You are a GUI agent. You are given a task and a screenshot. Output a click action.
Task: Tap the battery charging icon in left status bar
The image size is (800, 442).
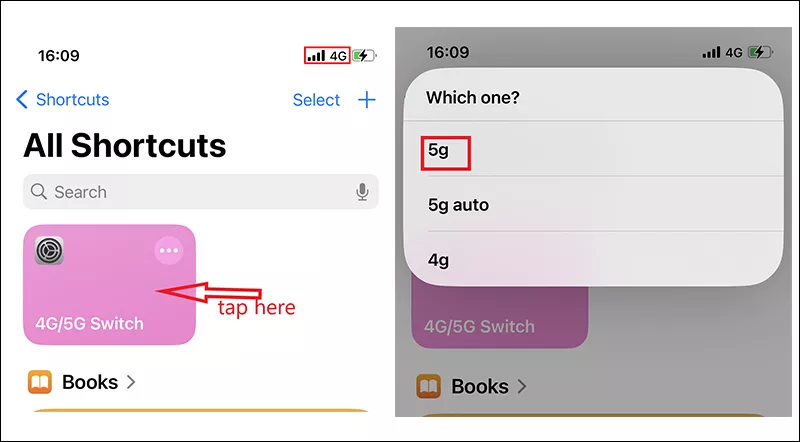pyautogui.click(x=364, y=56)
